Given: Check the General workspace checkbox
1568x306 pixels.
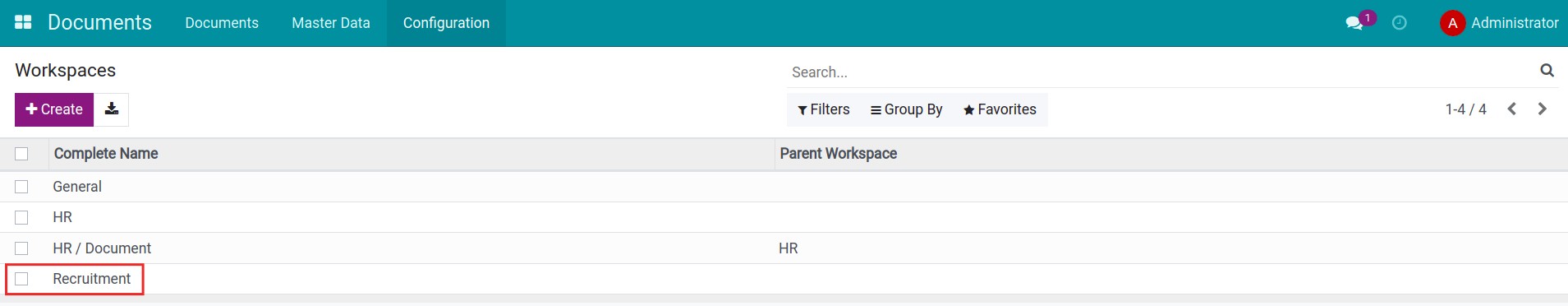Looking at the screenshot, I should click(21, 187).
